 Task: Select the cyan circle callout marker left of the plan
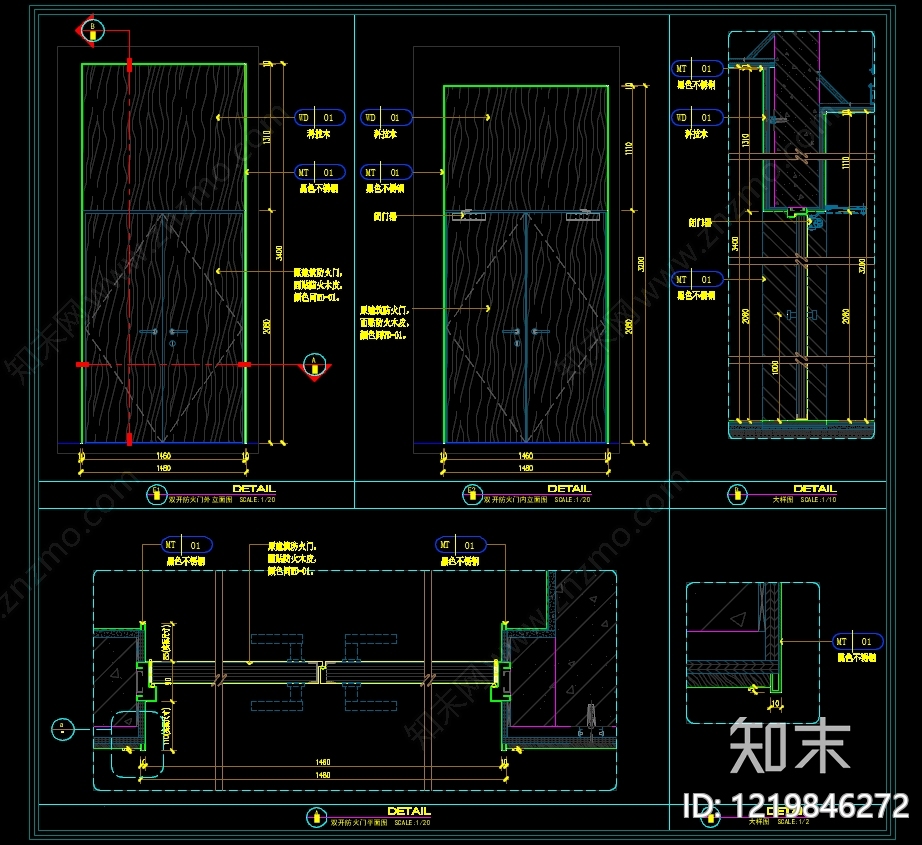(63, 729)
